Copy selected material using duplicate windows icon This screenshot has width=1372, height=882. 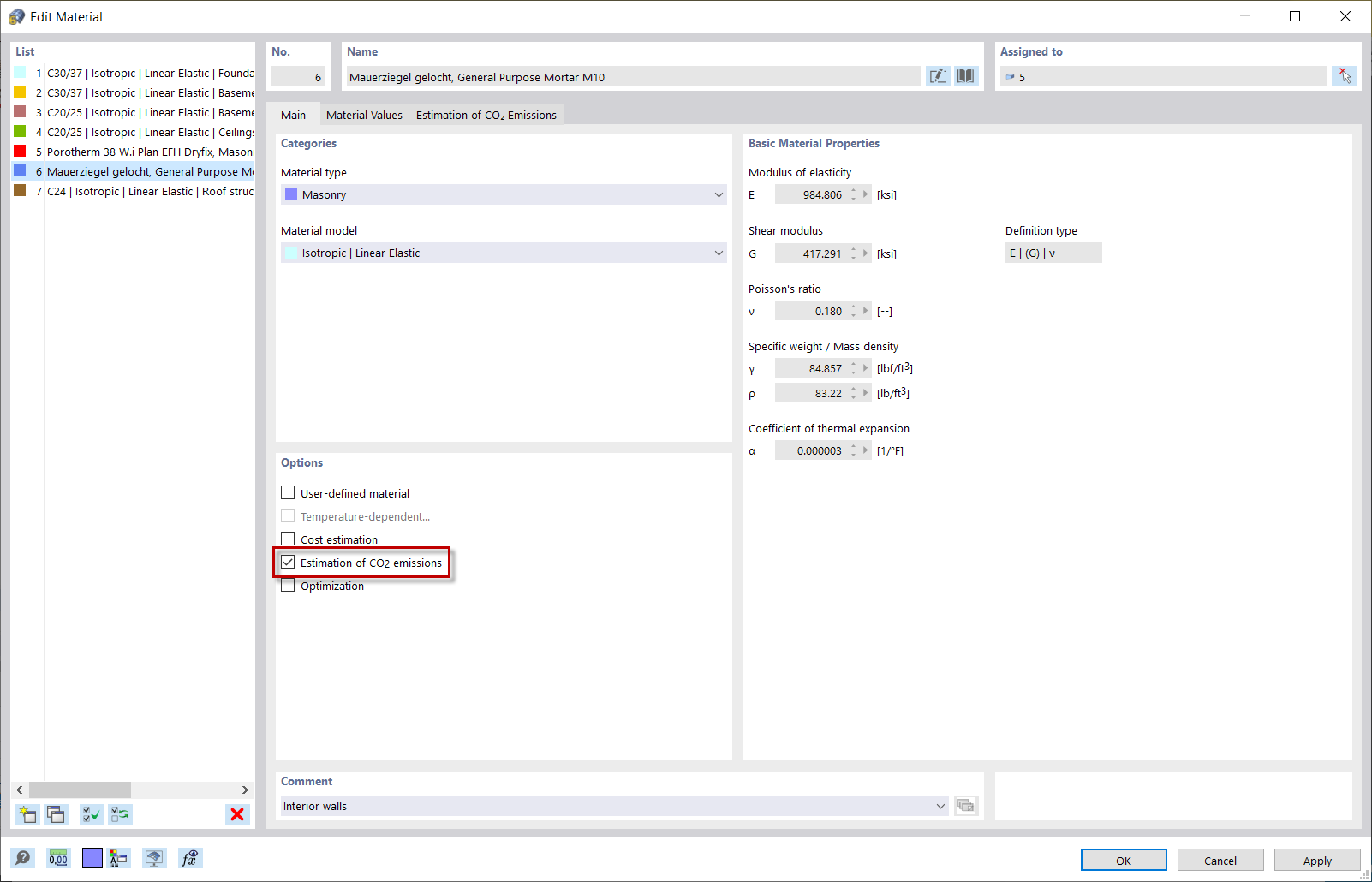56,814
